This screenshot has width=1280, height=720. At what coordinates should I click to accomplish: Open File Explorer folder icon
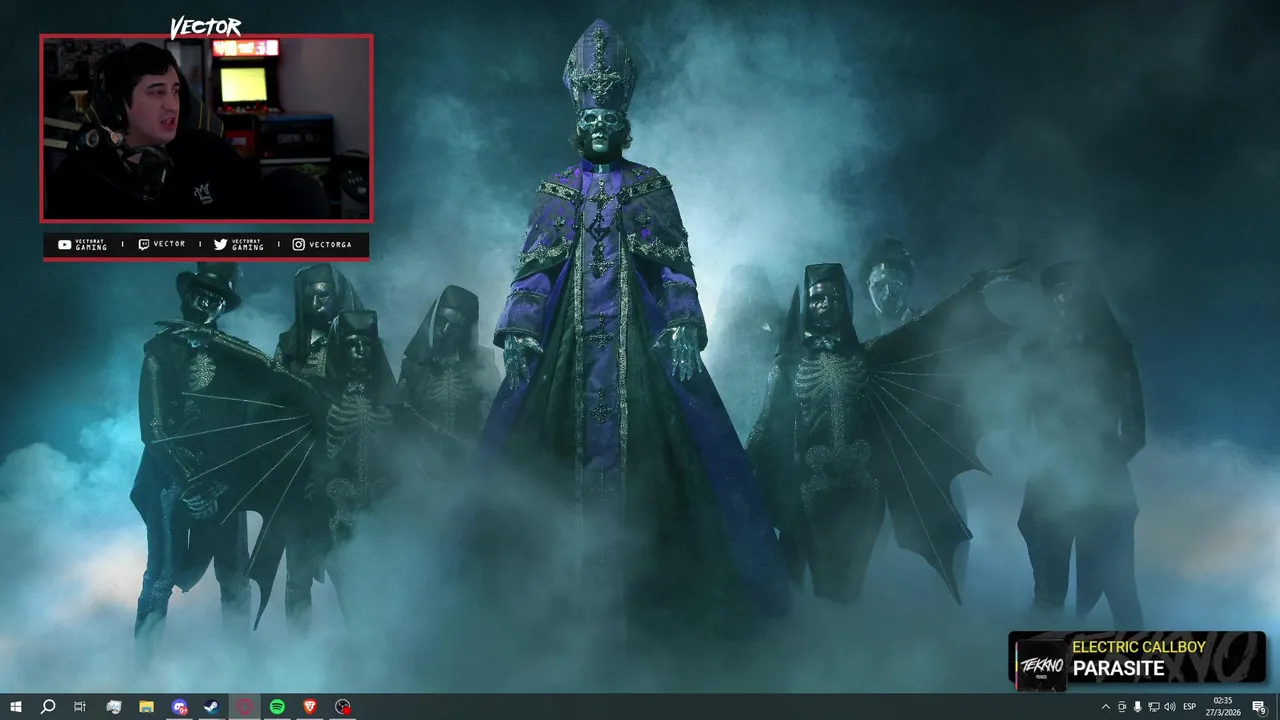click(x=146, y=707)
